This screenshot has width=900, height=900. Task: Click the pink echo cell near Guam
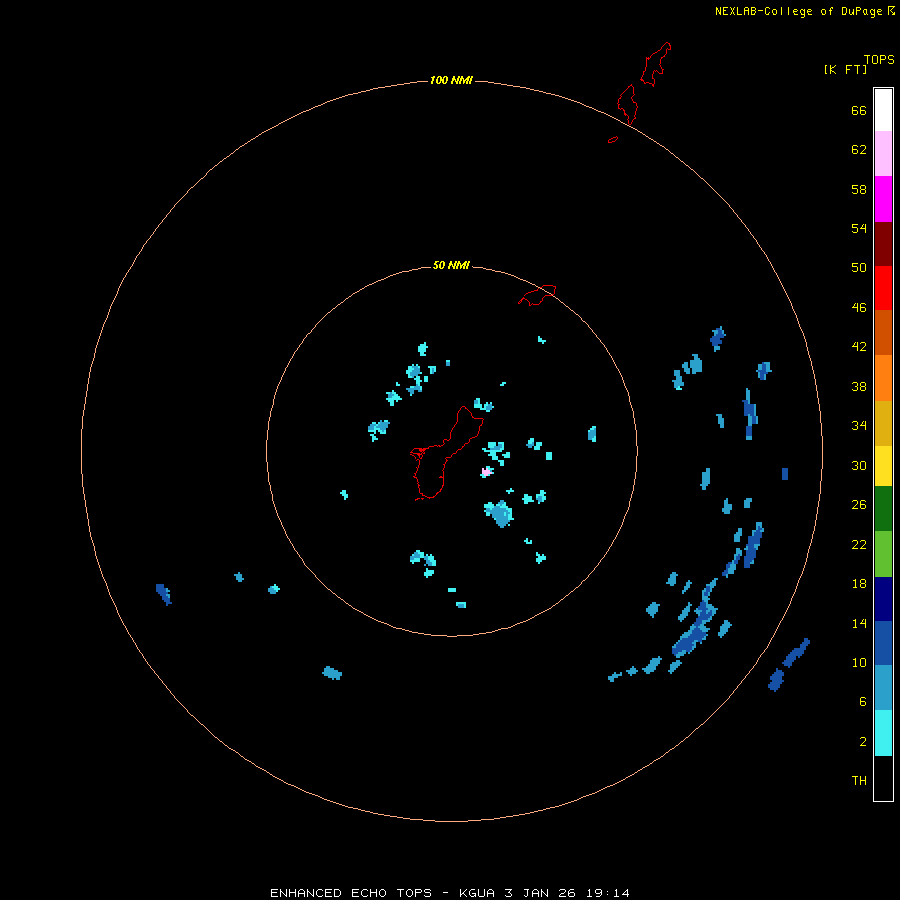[x=486, y=472]
